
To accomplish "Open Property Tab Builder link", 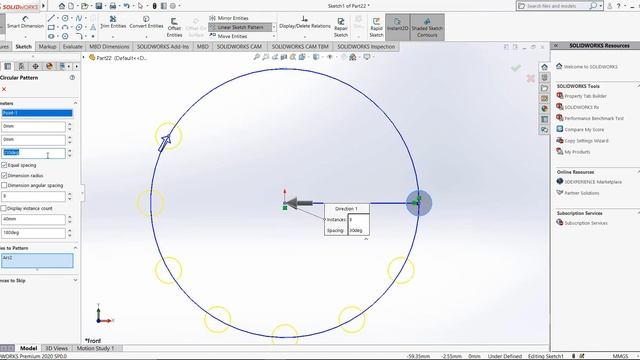I will pyautogui.click(x=581, y=96).
